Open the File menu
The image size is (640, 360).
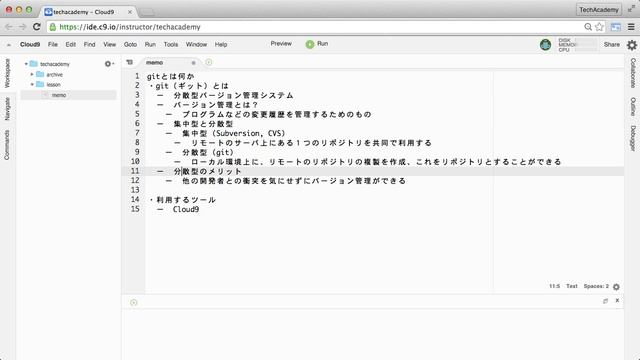pyautogui.click(x=53, y=44)
